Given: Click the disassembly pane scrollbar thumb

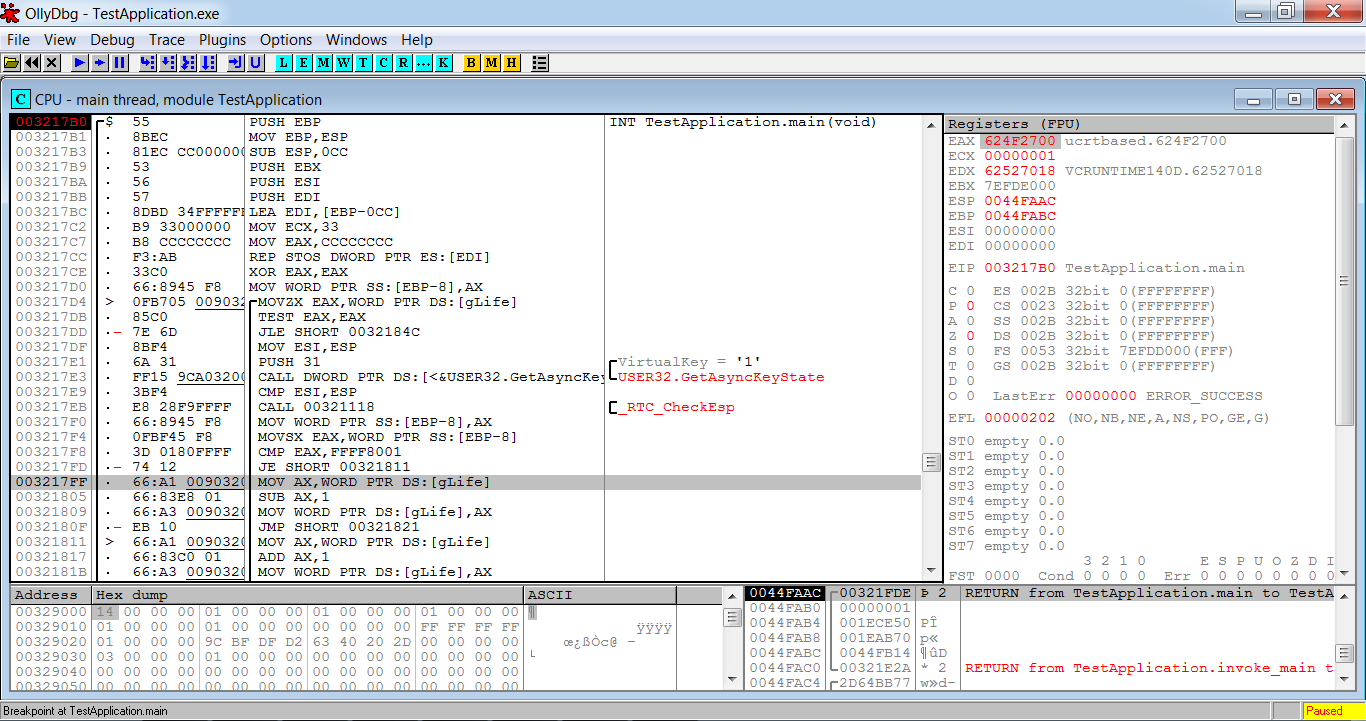Looking at the screenshot, I should 932,463.
